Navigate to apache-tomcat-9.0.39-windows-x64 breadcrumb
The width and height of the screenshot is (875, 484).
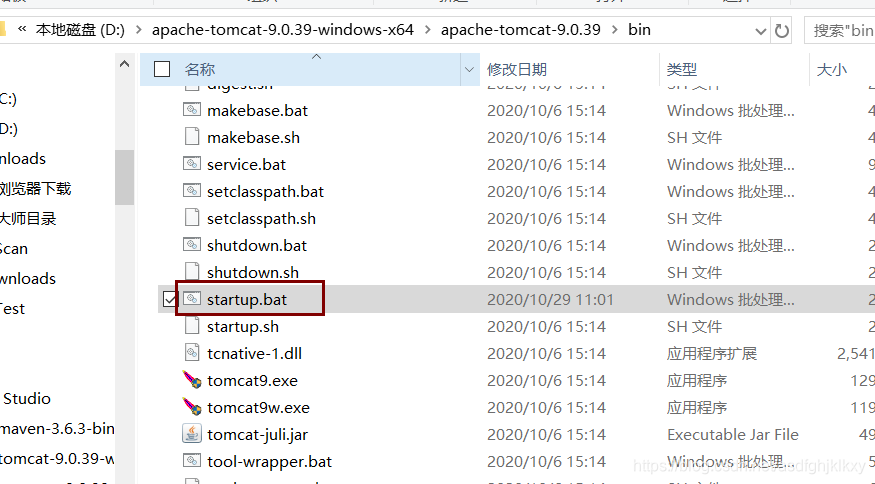(283, 30)
